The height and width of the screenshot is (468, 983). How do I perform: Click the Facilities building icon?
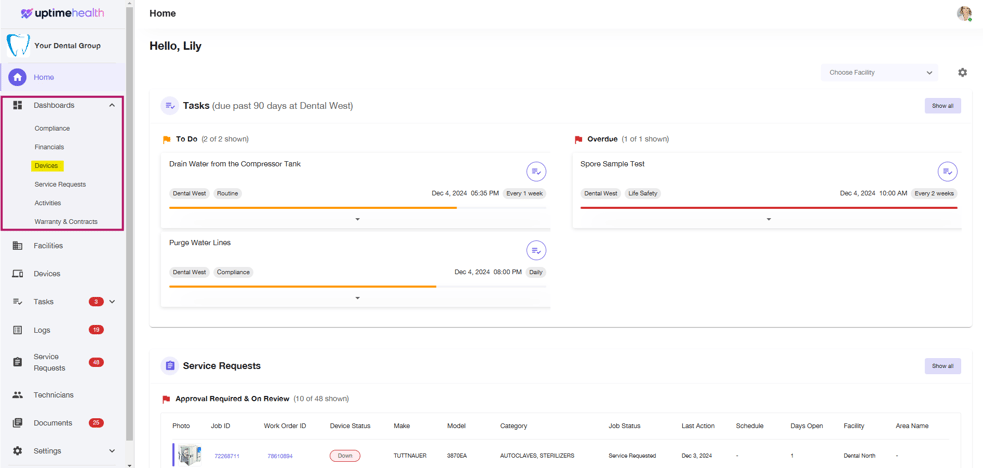(17, 246)
